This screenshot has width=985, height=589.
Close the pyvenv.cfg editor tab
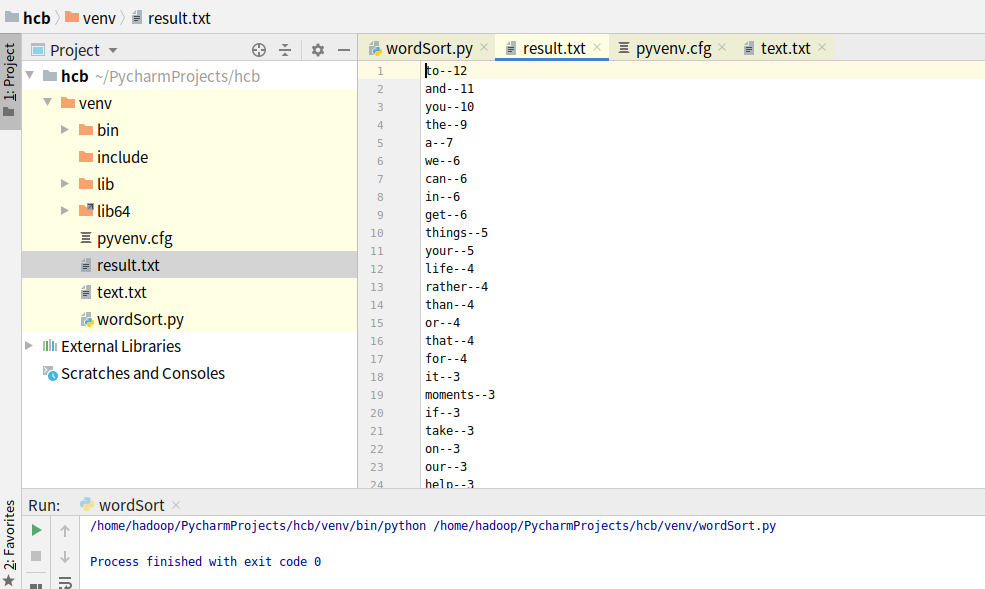coord(722,47)
